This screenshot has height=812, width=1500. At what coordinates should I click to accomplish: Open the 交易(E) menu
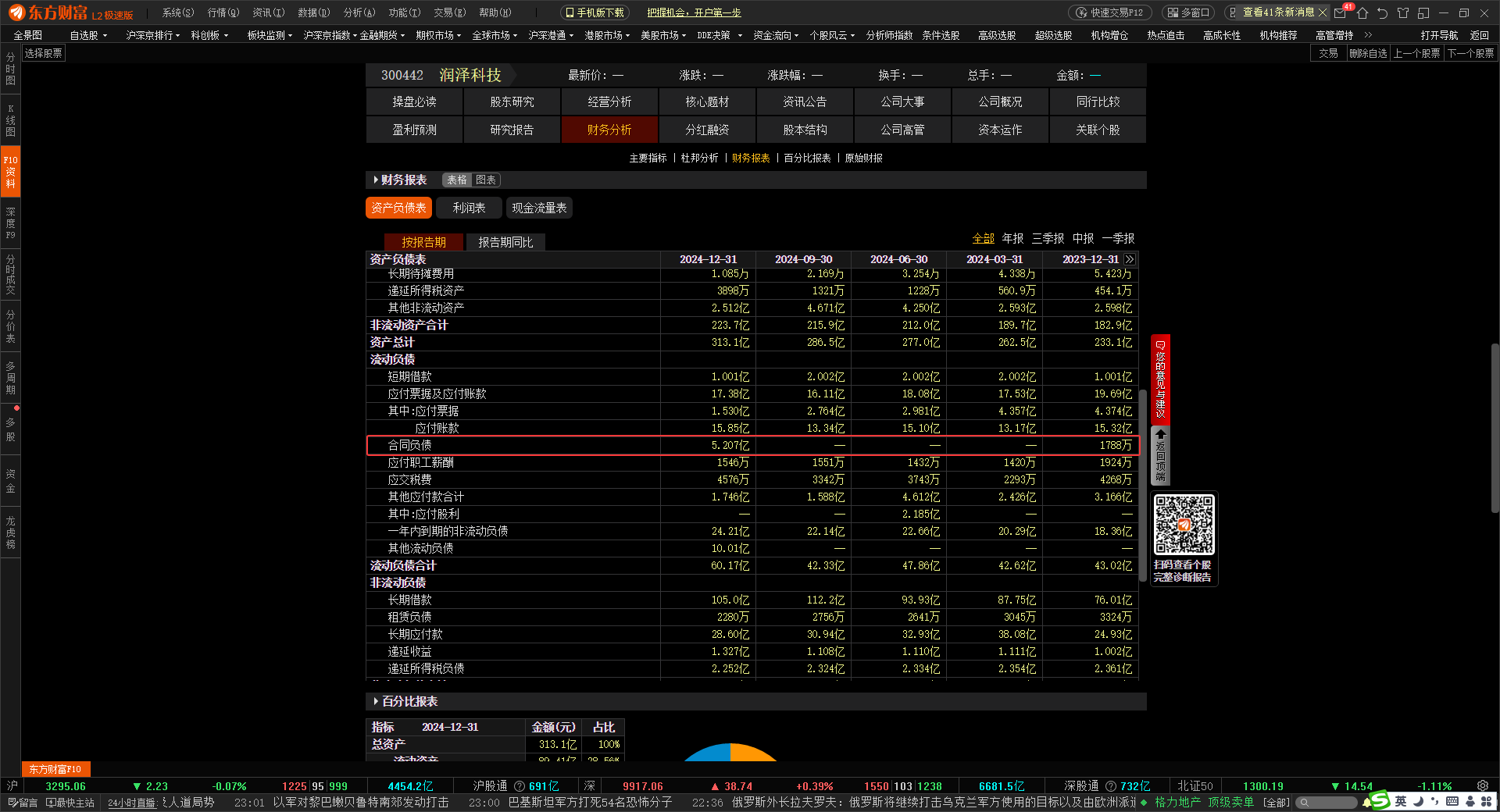click(450, 12)
